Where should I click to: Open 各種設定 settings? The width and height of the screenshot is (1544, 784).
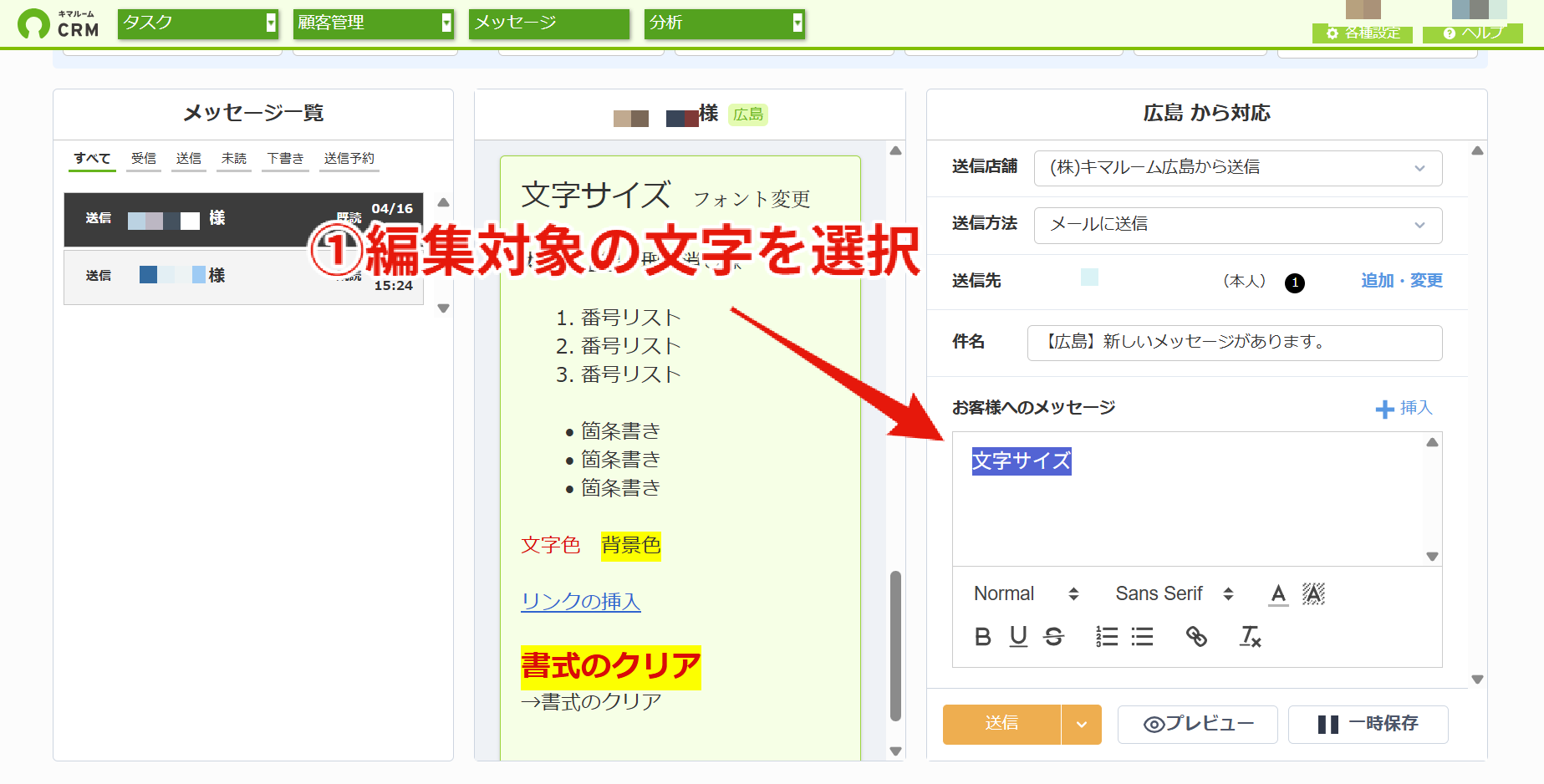pyautogui.click(x=1363, y=33)
